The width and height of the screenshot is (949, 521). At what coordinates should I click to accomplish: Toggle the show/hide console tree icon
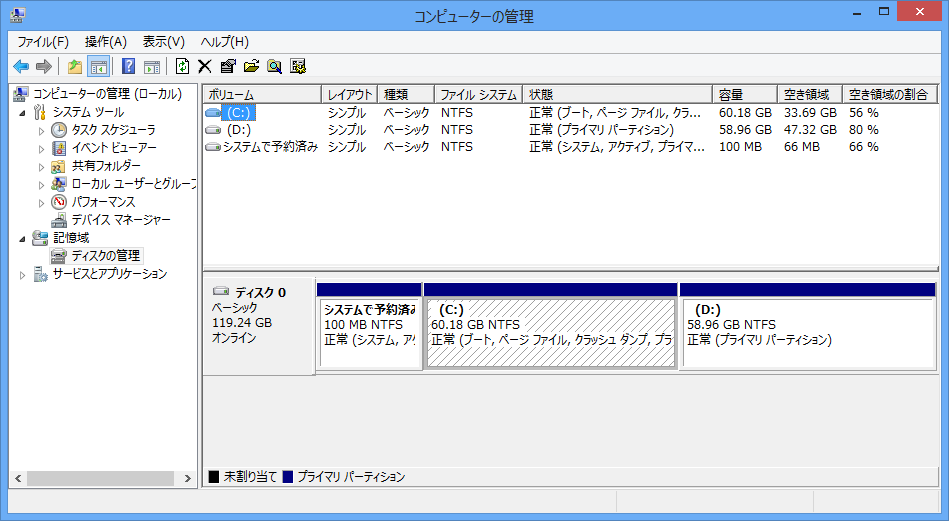(99, 67)
